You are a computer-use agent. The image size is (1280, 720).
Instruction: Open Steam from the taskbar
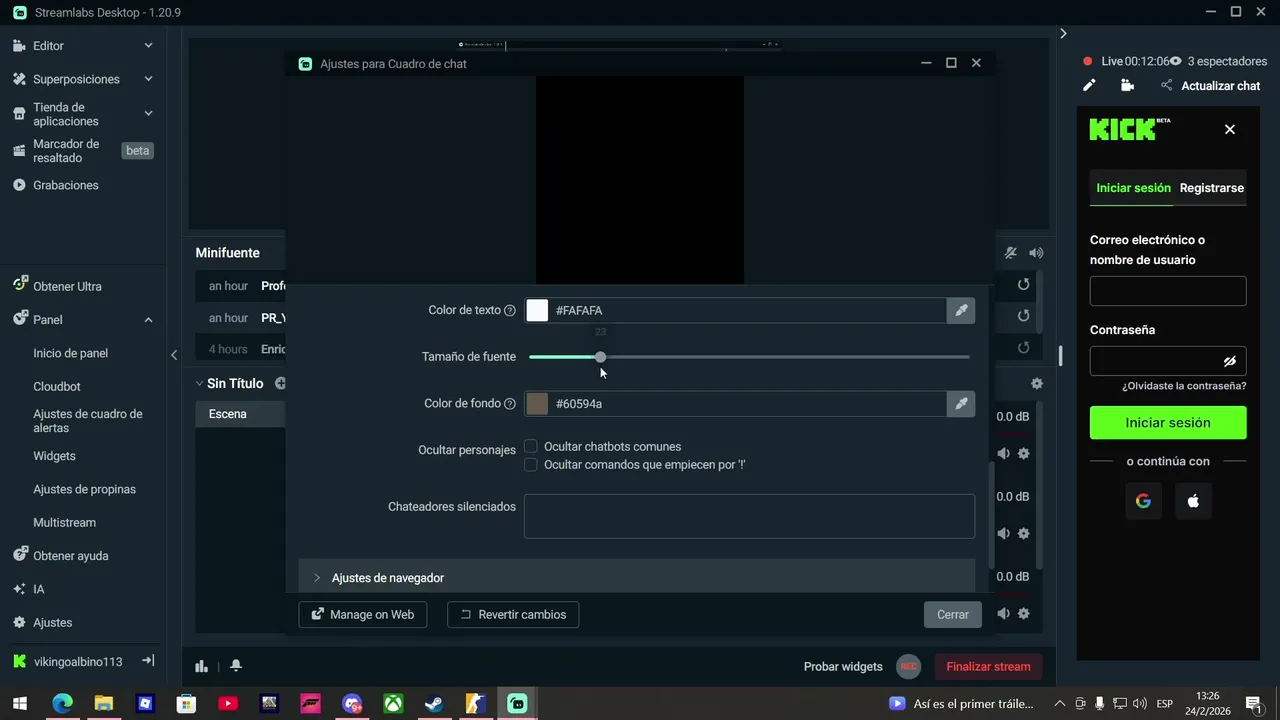click(x=434, y=704)
